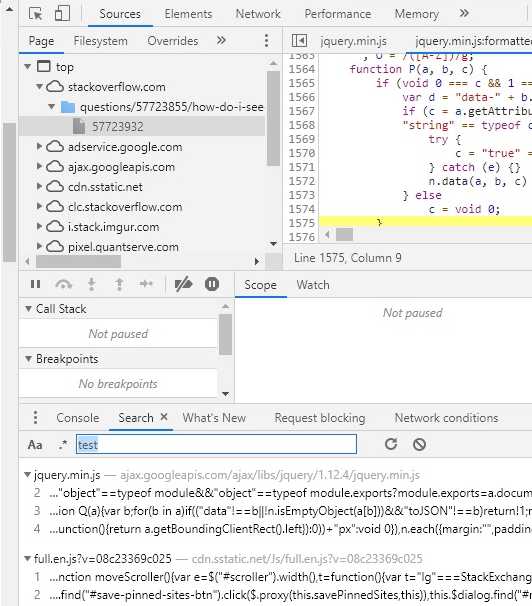Collapse jquery.min.js search results
The image size is (532, 606).
[x=27, y=475]
